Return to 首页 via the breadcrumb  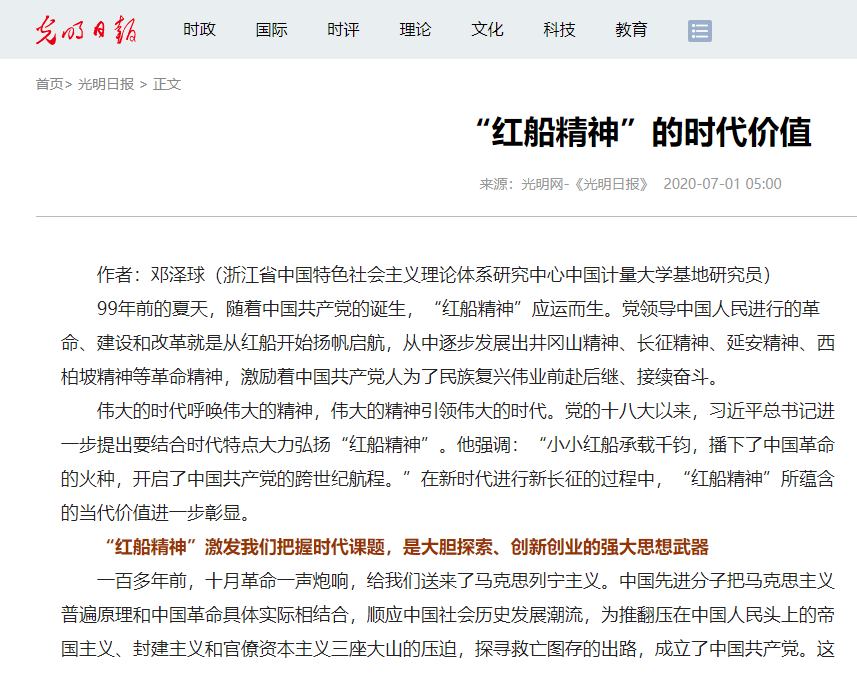[49, 84]
